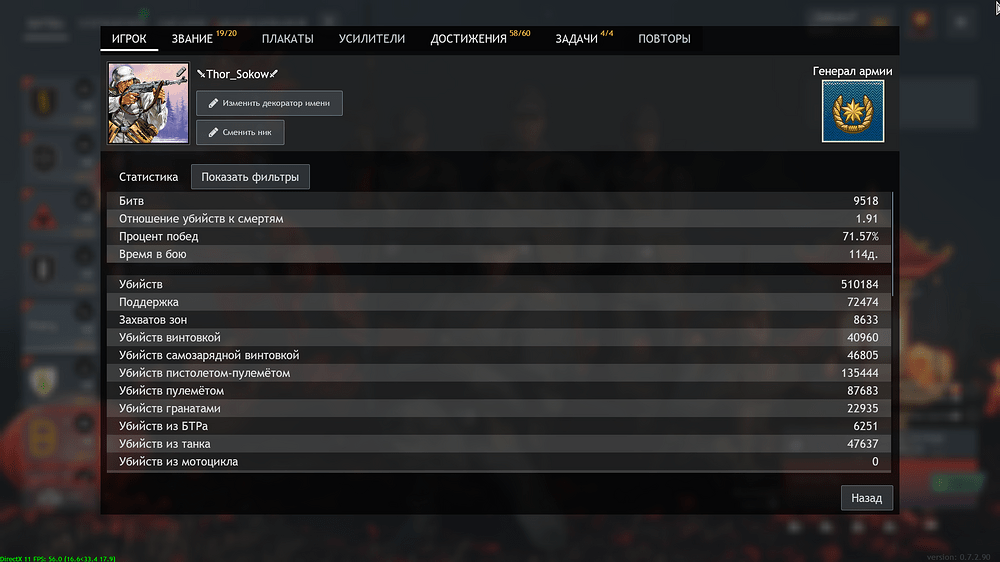Viewport: 1000px width, 562px height.
Task: Click pencil icon on Сменить ник button
Action: tap(213, 132)
